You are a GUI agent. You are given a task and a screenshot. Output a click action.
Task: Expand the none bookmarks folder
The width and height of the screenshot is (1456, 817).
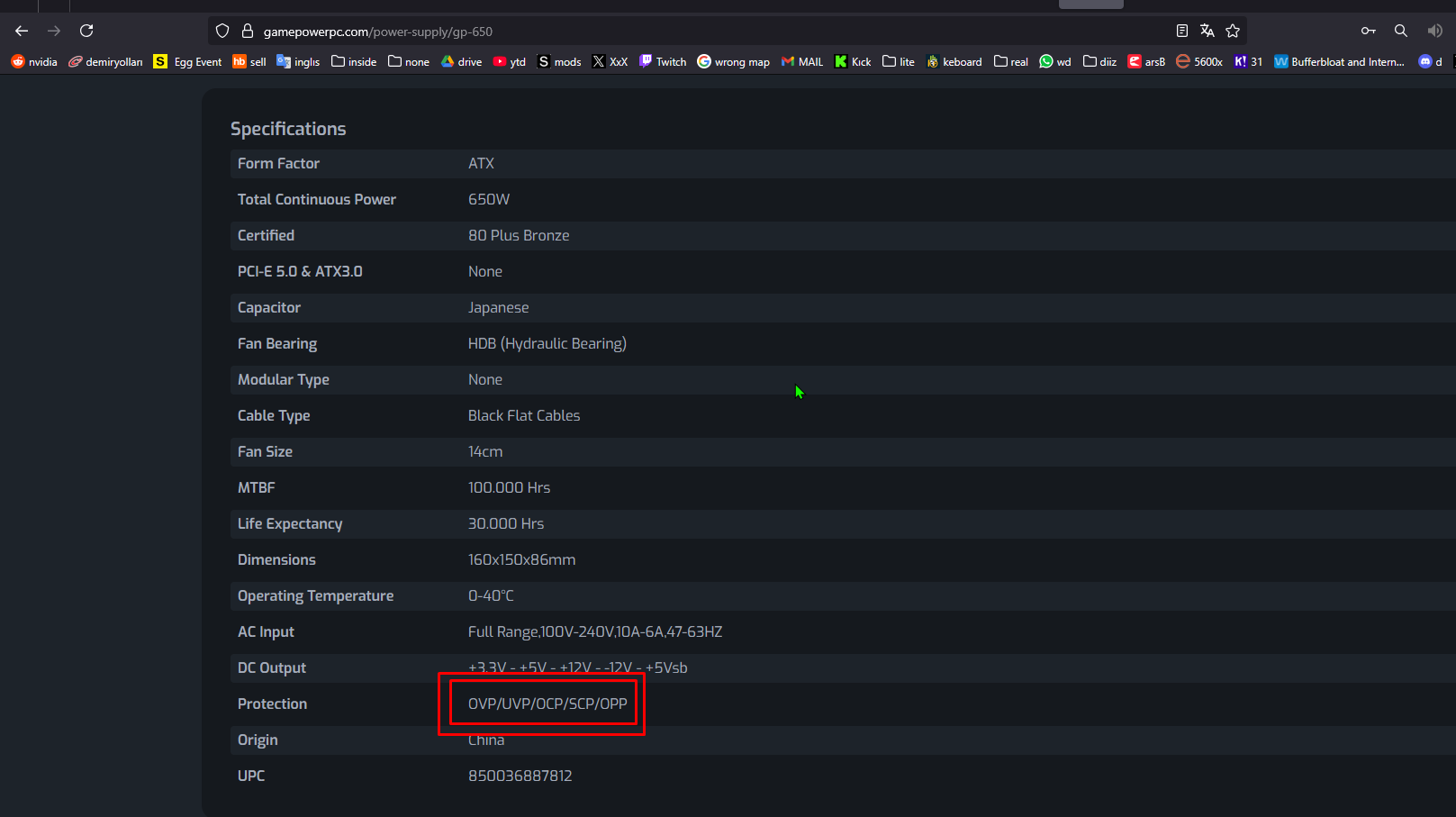(409, 61)
